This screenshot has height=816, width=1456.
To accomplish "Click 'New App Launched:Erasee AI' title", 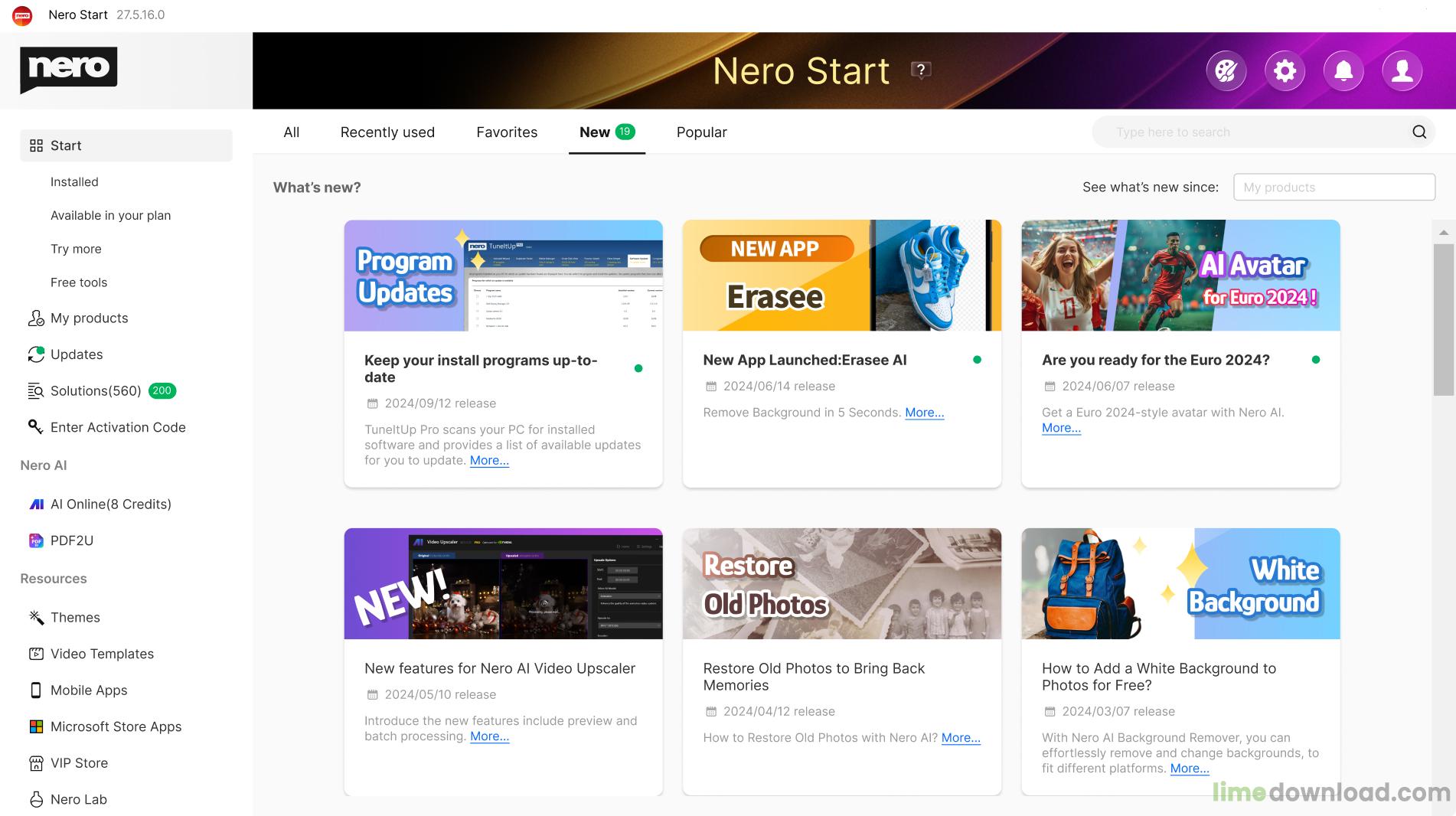I will point(805,361).
